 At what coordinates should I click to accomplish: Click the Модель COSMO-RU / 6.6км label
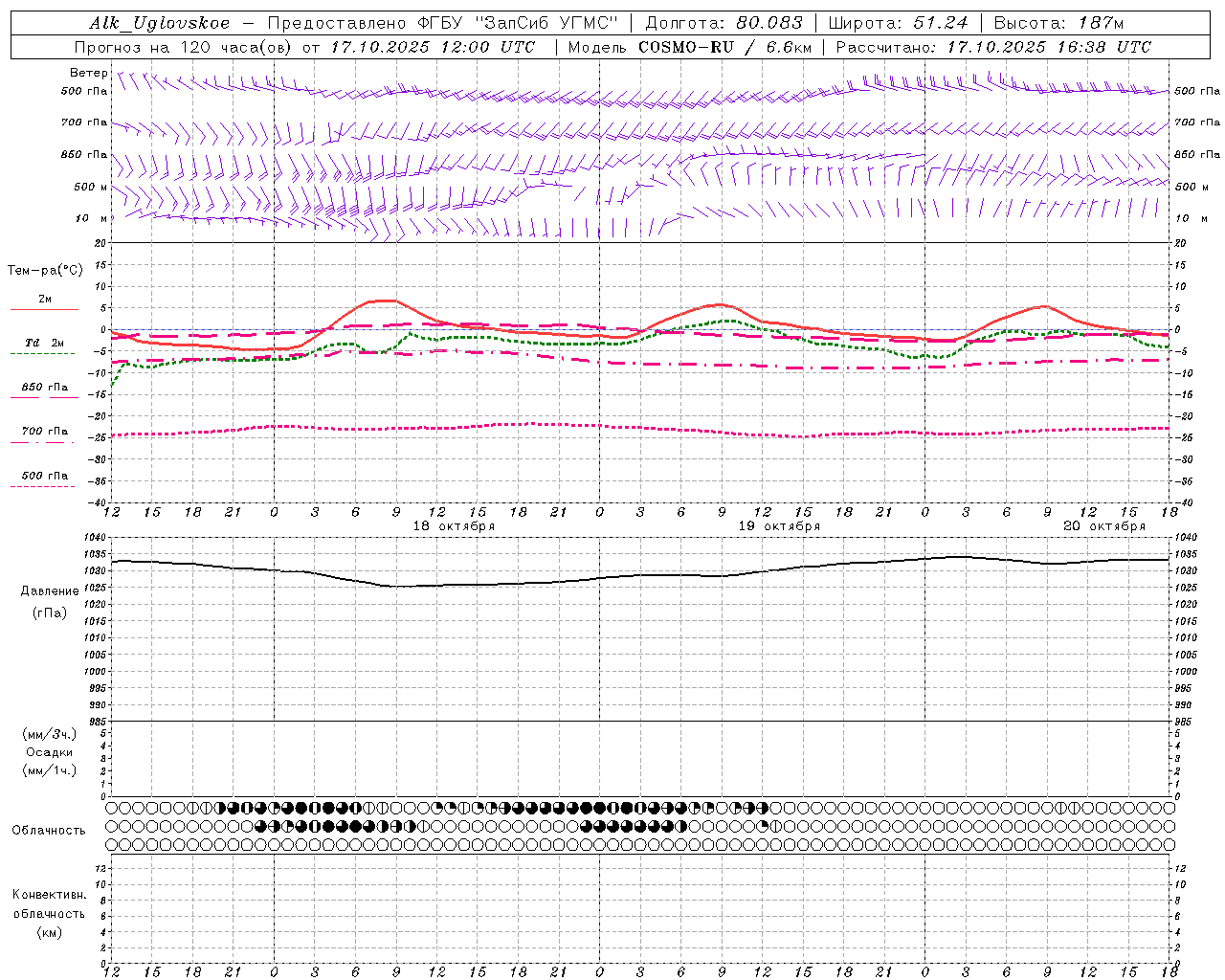689,47
